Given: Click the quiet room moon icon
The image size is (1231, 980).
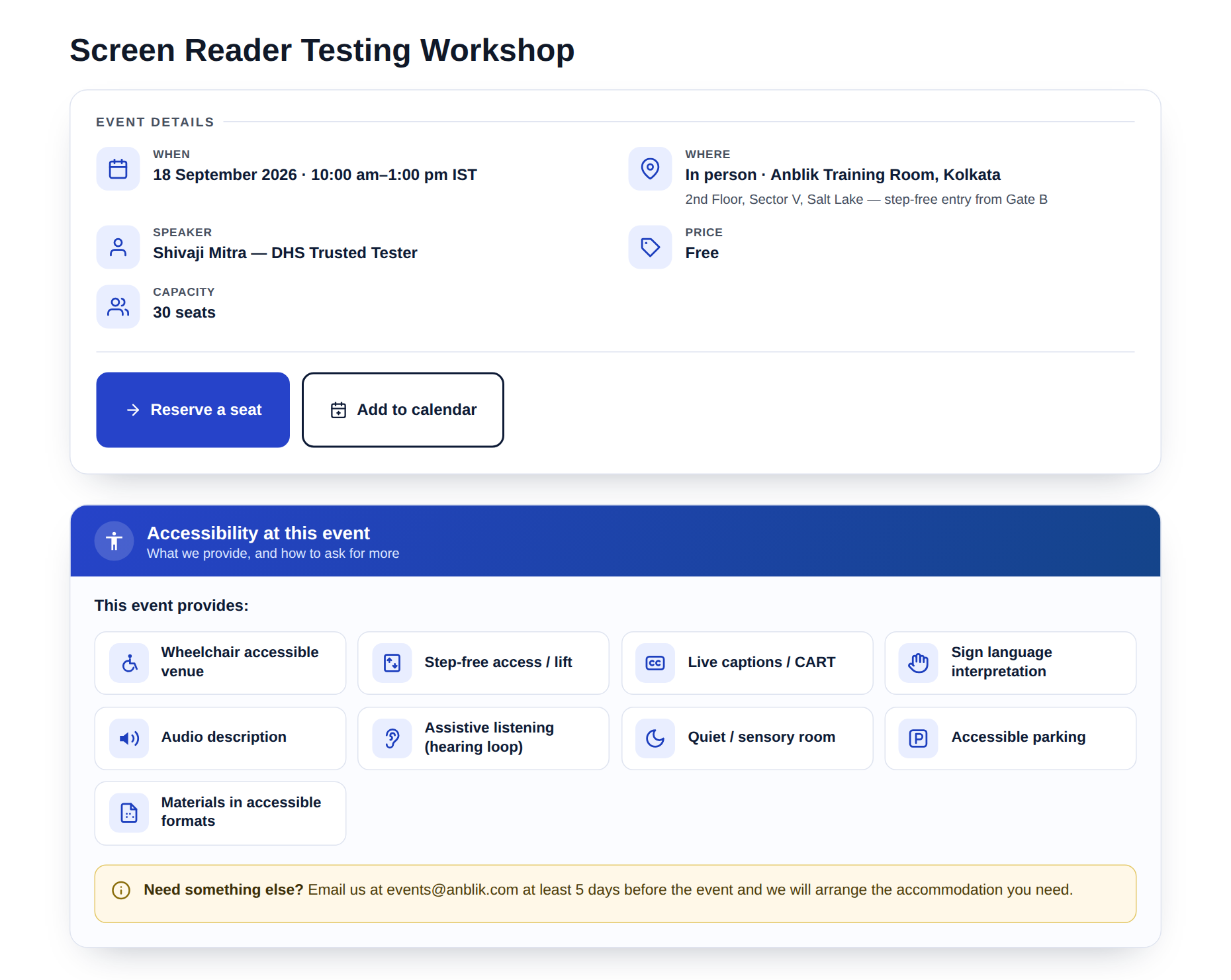Looking at the screenshot, I should pos(655,738).
